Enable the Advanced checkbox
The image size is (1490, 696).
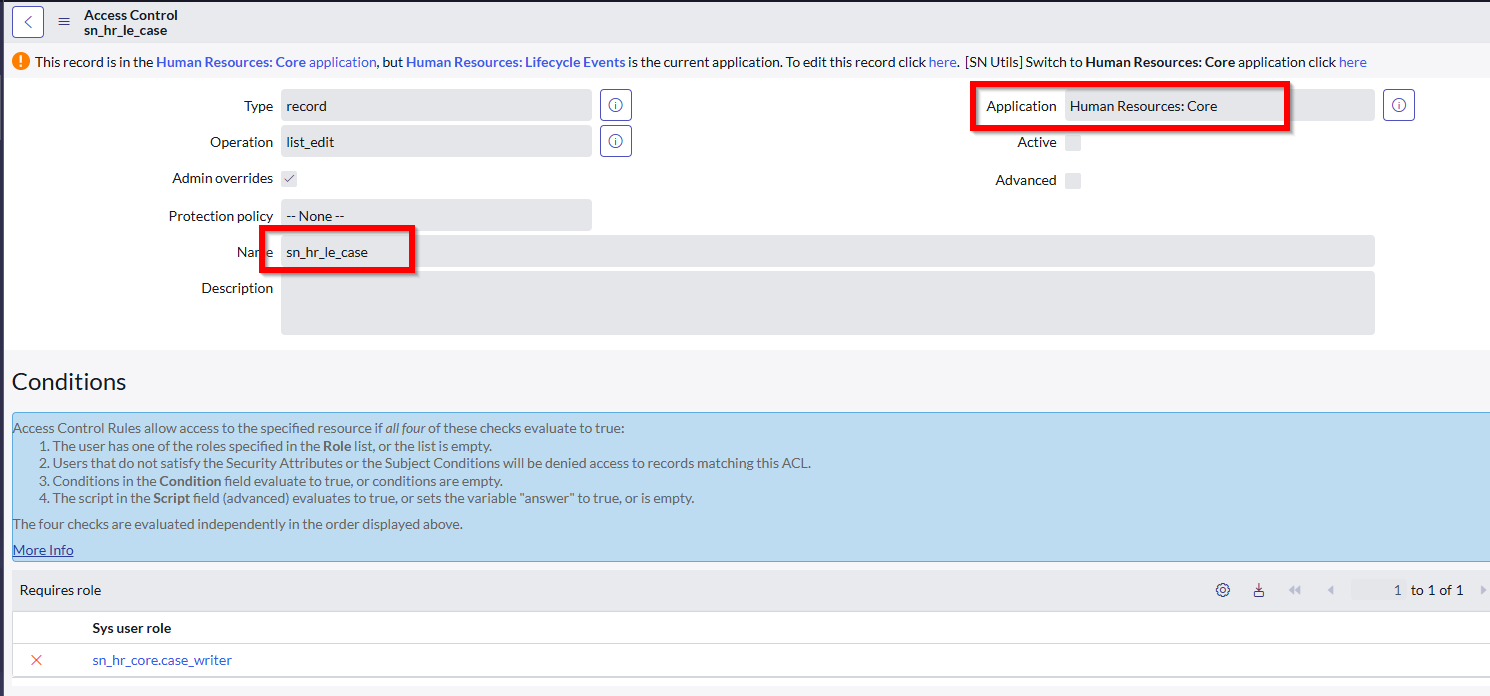[1073, 180]
